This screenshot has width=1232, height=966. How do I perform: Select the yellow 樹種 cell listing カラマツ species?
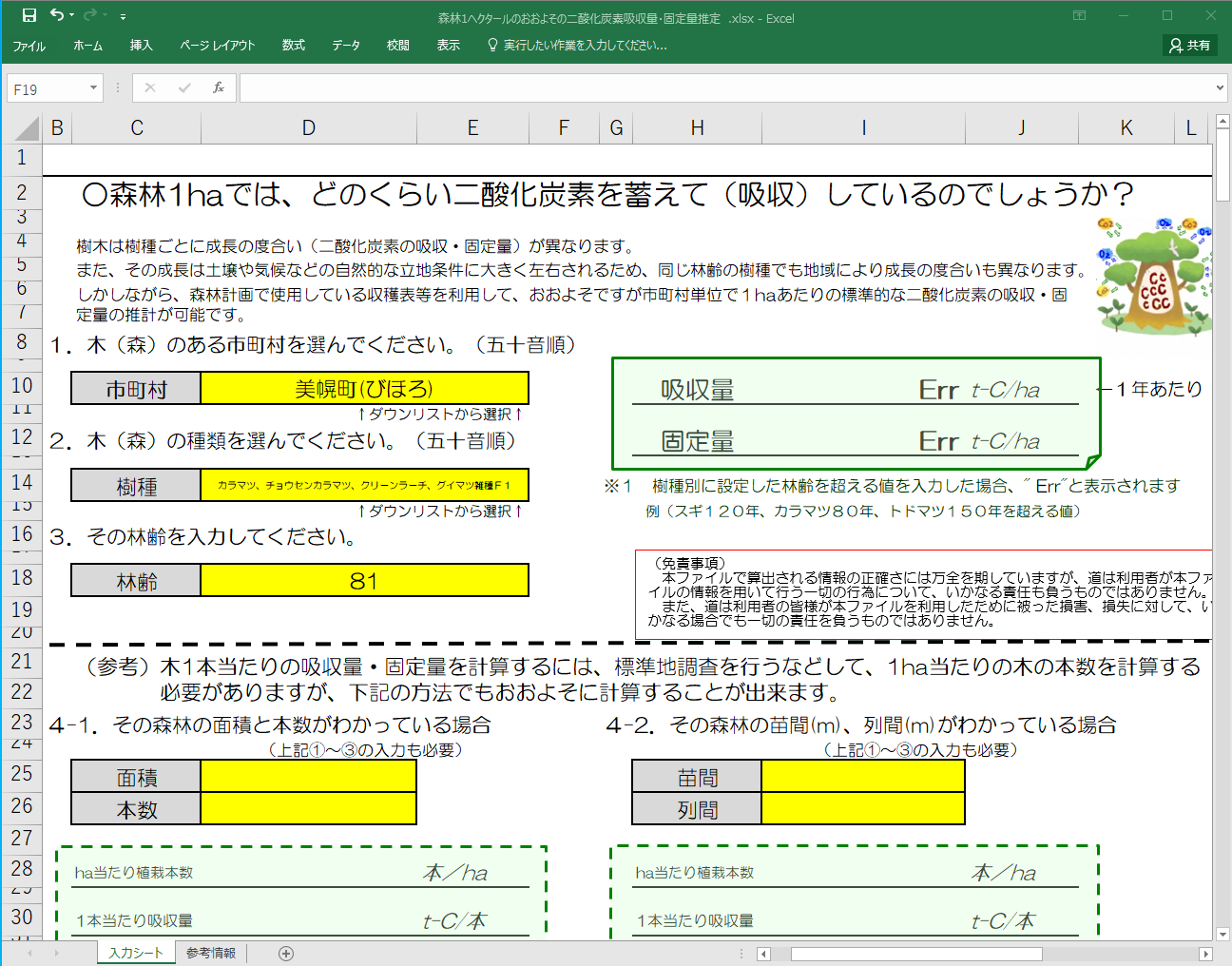tap(364, 485)
